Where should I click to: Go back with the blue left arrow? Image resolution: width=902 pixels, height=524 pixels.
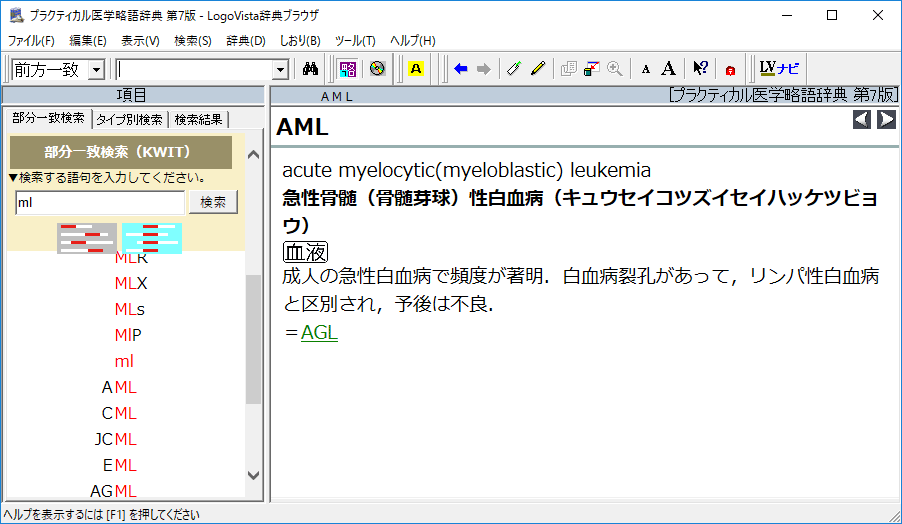click(x=460, y=69)
